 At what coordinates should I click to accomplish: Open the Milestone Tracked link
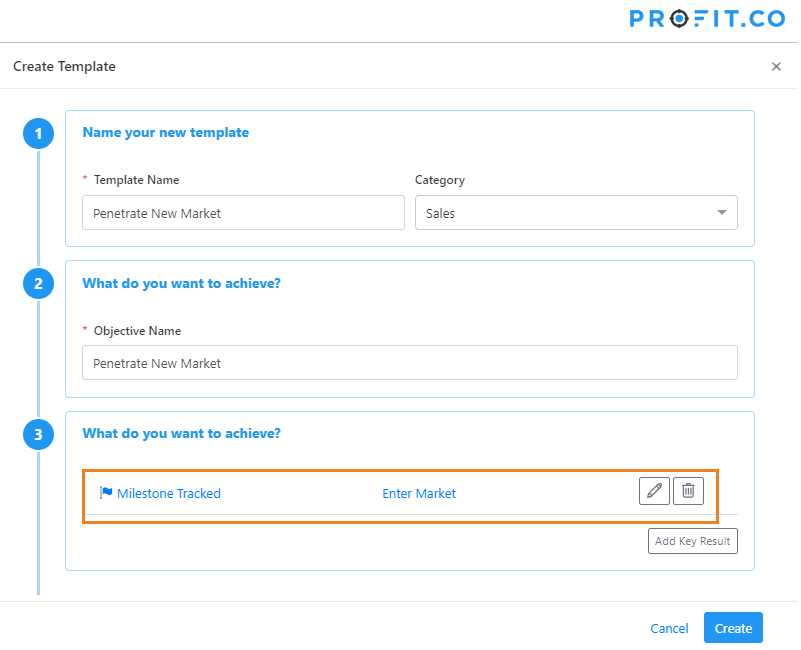click(169, 494)
